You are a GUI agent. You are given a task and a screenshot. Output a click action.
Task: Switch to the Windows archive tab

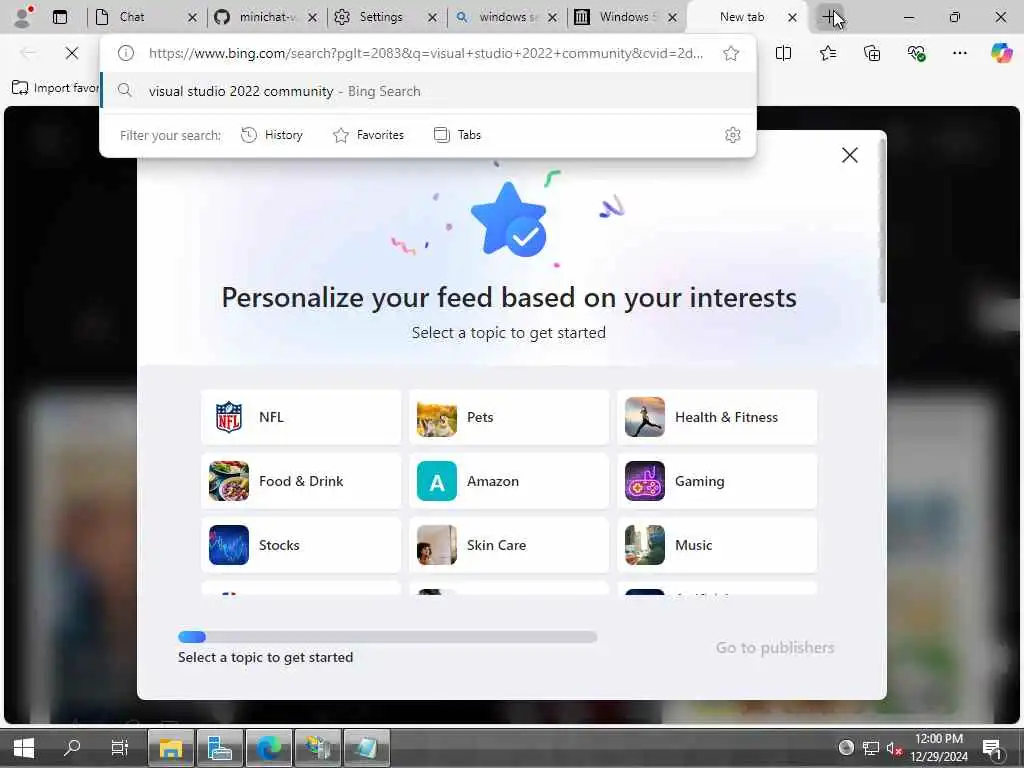(x=626, y=17)
